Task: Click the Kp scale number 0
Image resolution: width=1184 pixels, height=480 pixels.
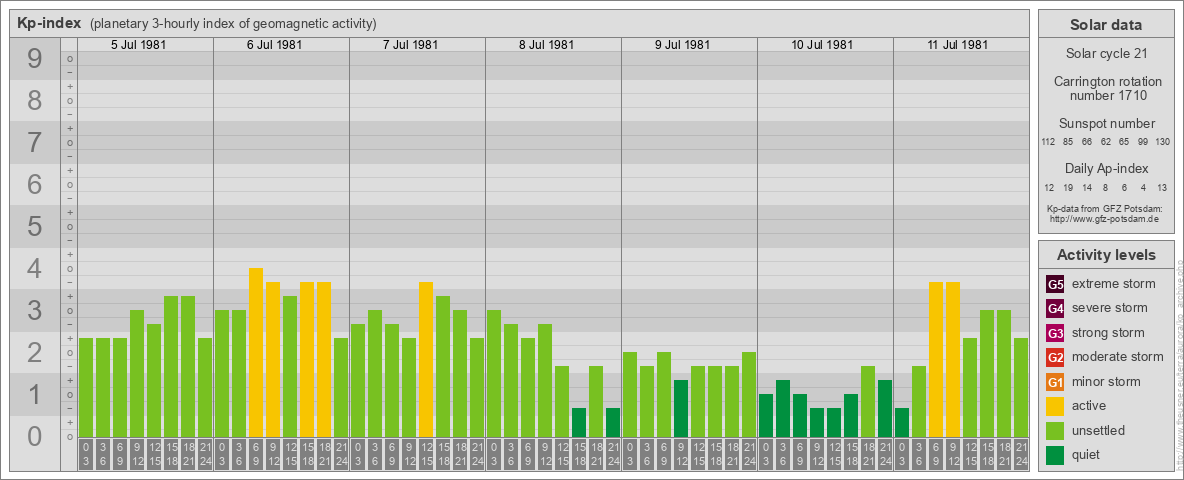Action: coord(34,436)
